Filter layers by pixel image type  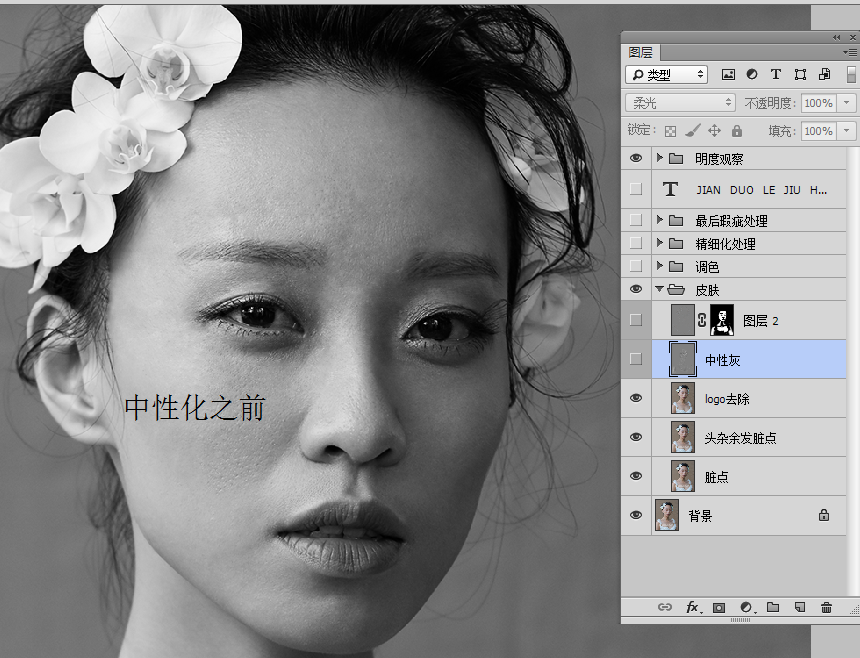(728, 75)
